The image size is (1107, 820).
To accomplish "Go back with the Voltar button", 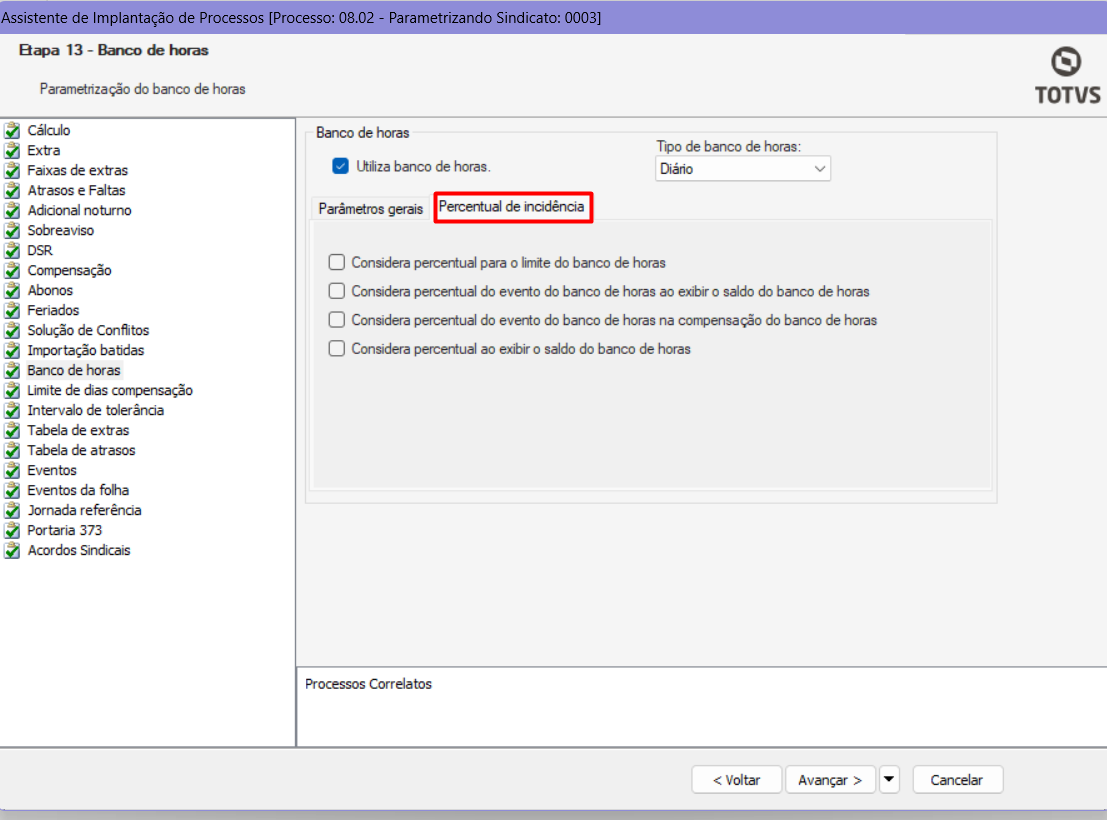I will point(736,780).
